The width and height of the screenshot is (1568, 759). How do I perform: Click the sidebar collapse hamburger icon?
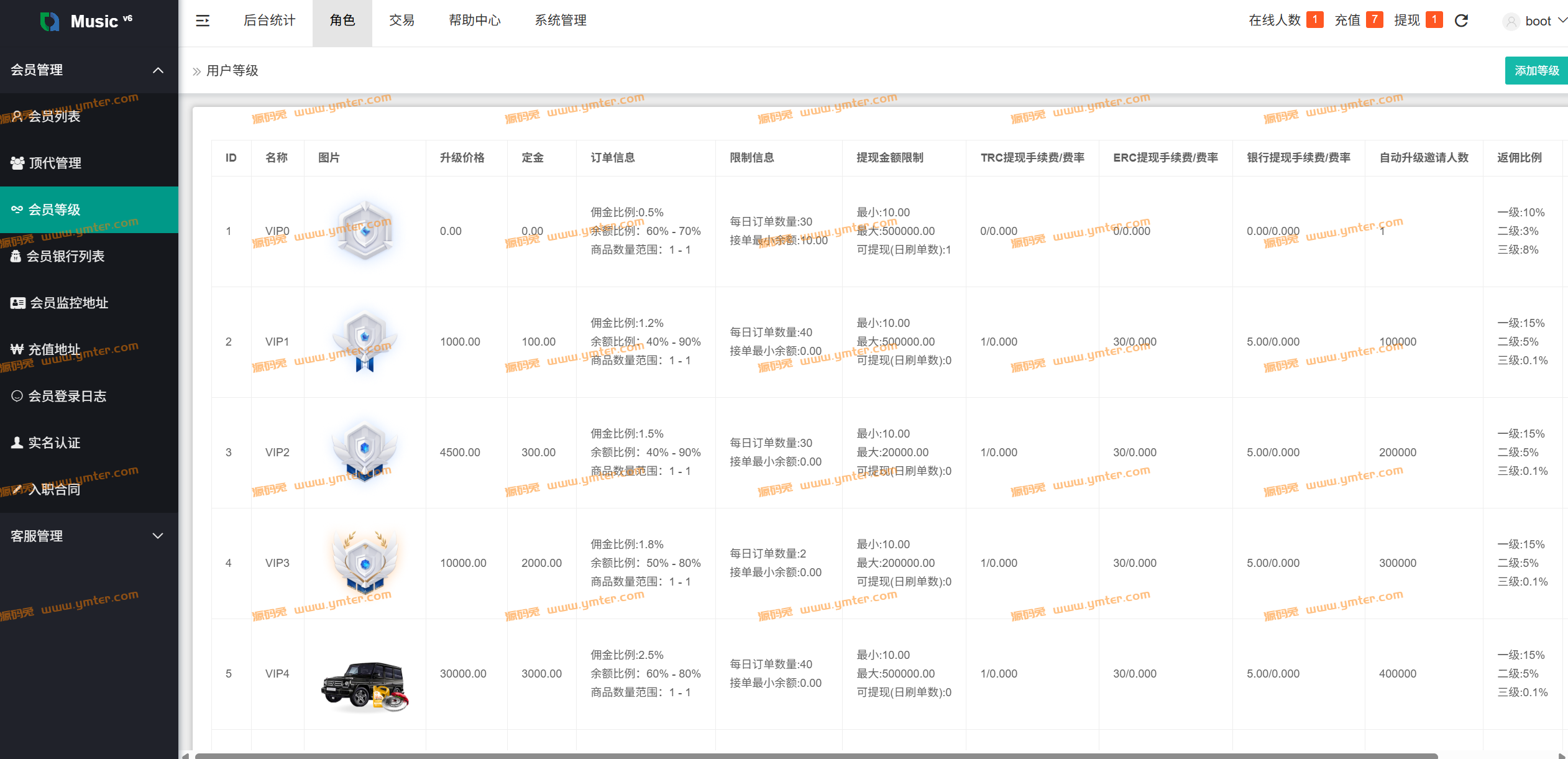coord(203,21)
